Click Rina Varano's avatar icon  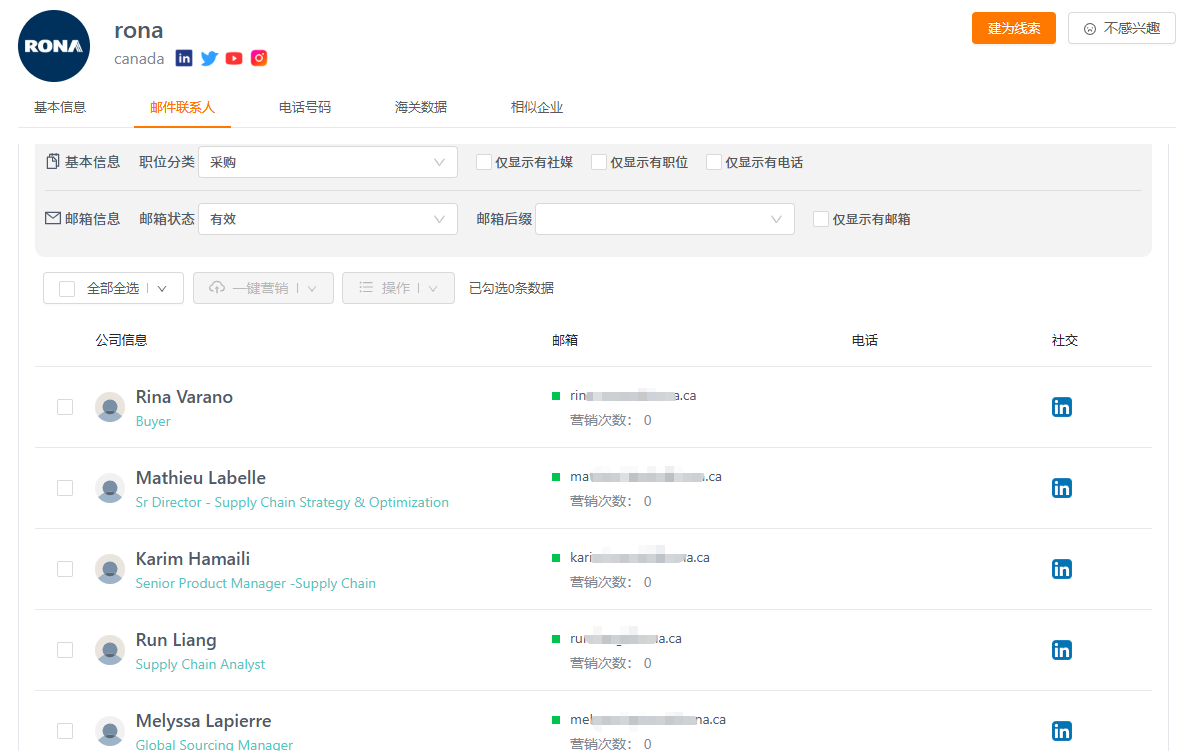110,407
